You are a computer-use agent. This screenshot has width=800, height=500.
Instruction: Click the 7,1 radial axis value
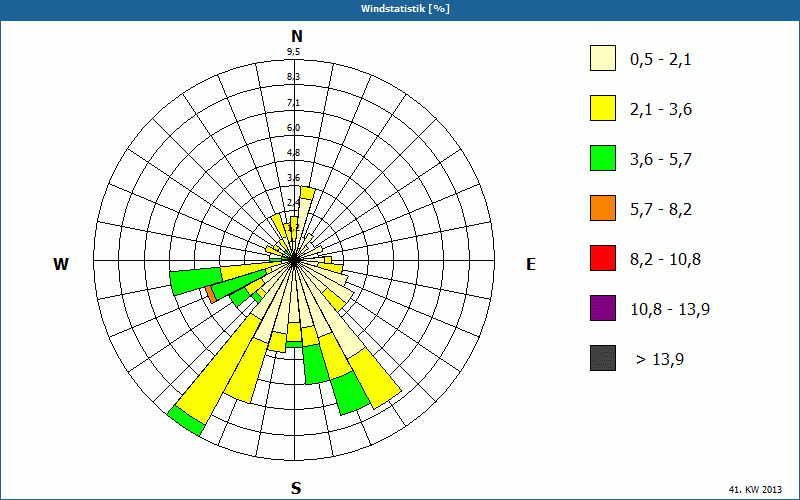coord(293,103)
